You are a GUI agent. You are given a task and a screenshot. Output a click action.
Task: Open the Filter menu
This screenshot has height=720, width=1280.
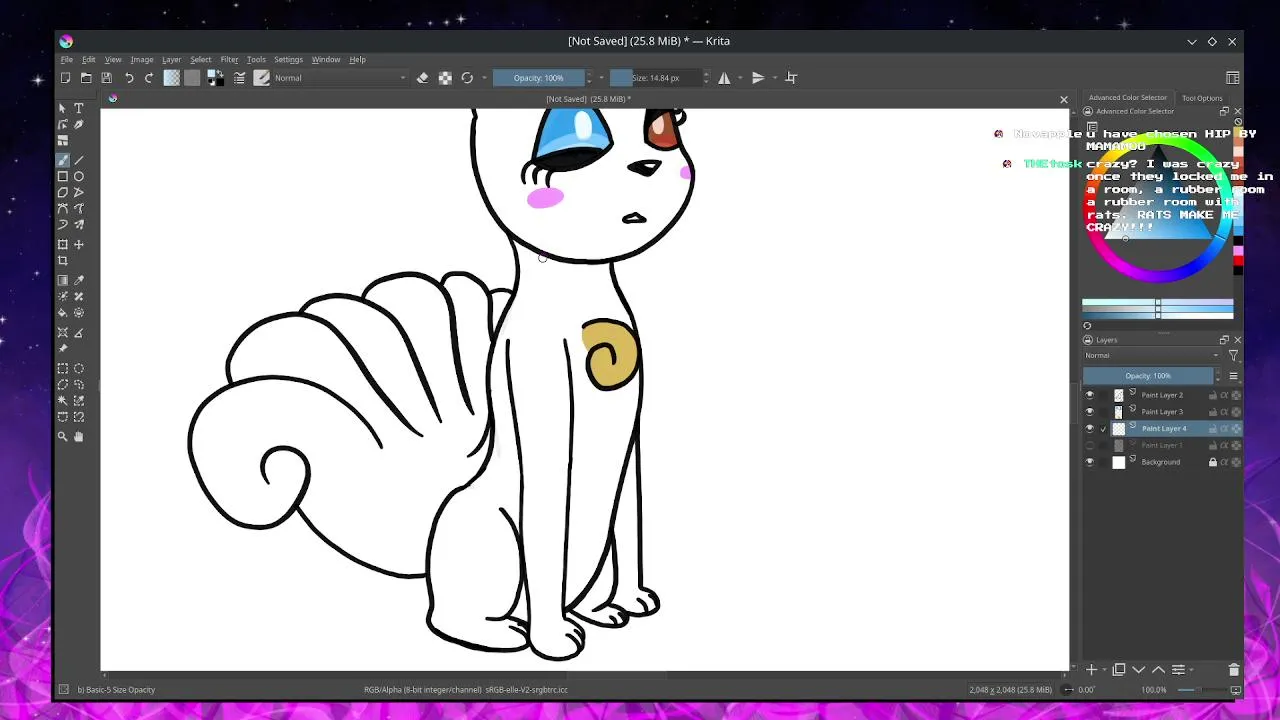[x=229, y=60]
